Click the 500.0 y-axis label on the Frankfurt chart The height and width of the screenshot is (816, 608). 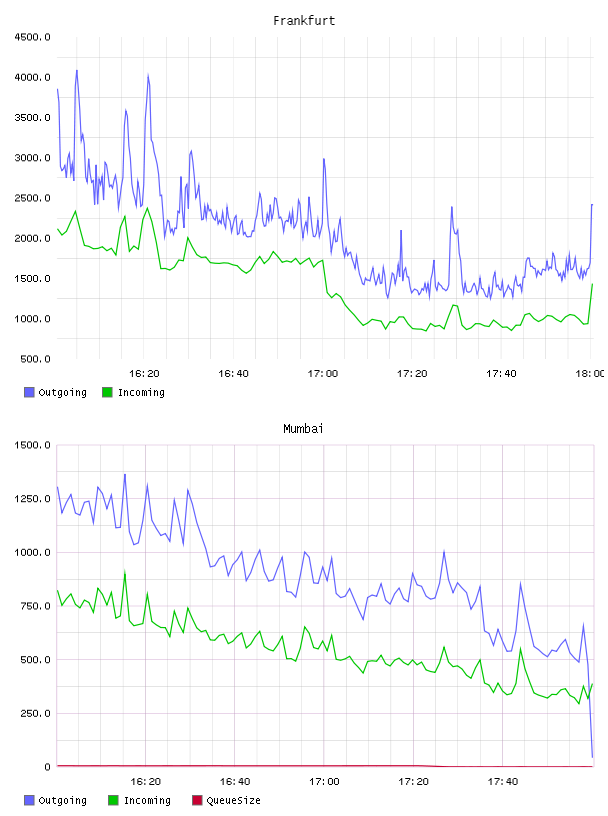click(x=35, y=359)
